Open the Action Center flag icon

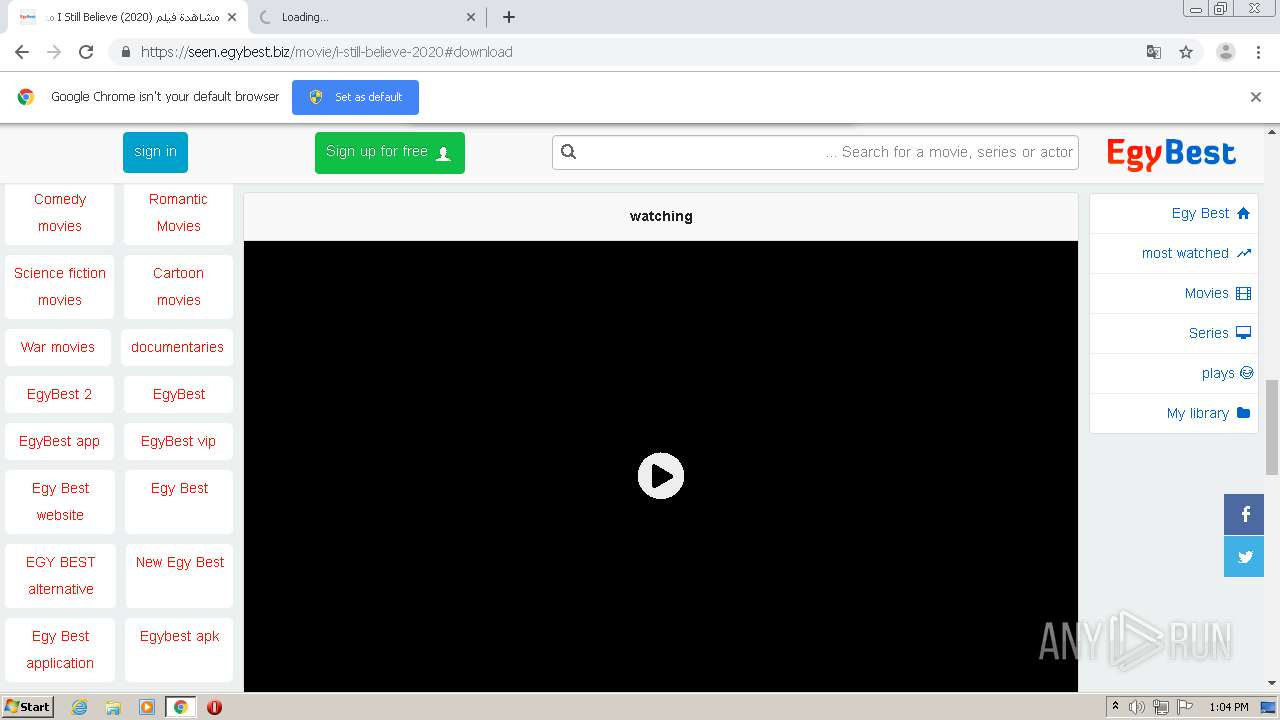(x=1185, y=707)
